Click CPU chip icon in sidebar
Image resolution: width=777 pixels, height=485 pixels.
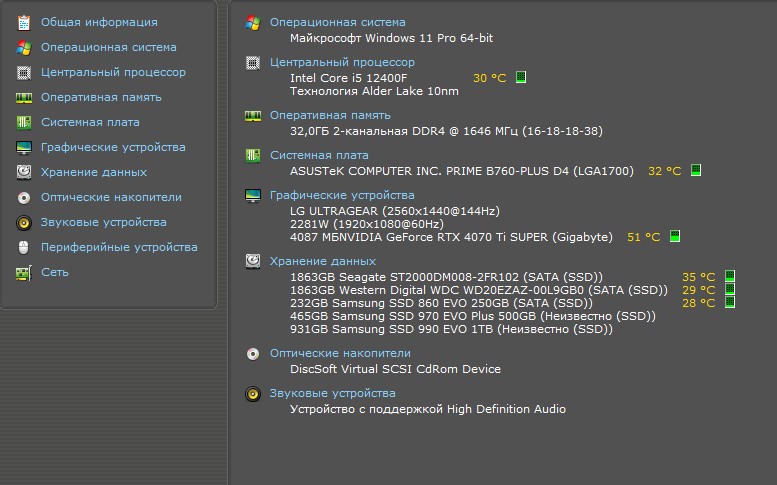24,73
